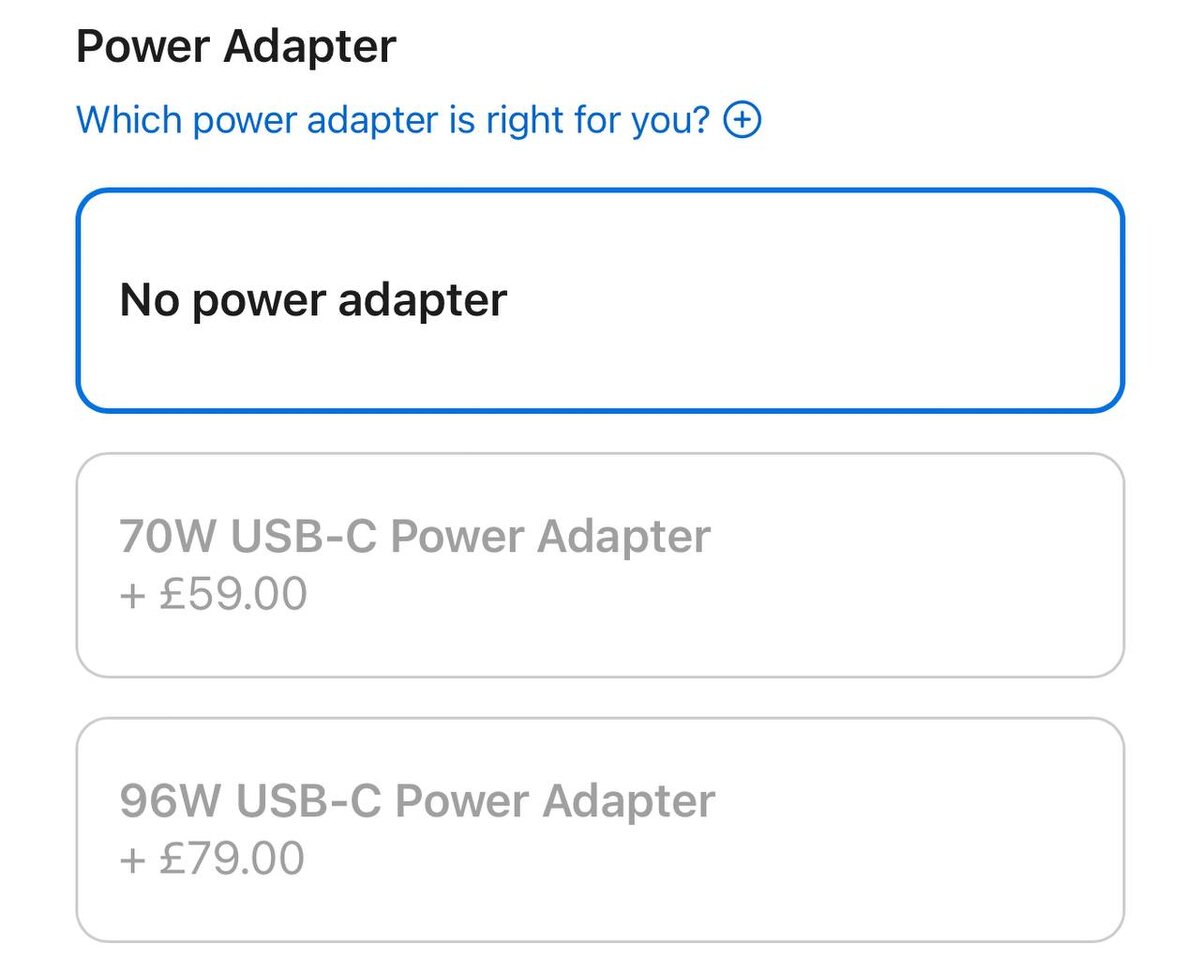Click the plus circle icon beside the link
This screenshot has height=974, width=1200.
pyautogui.click(x=742, y=121)
